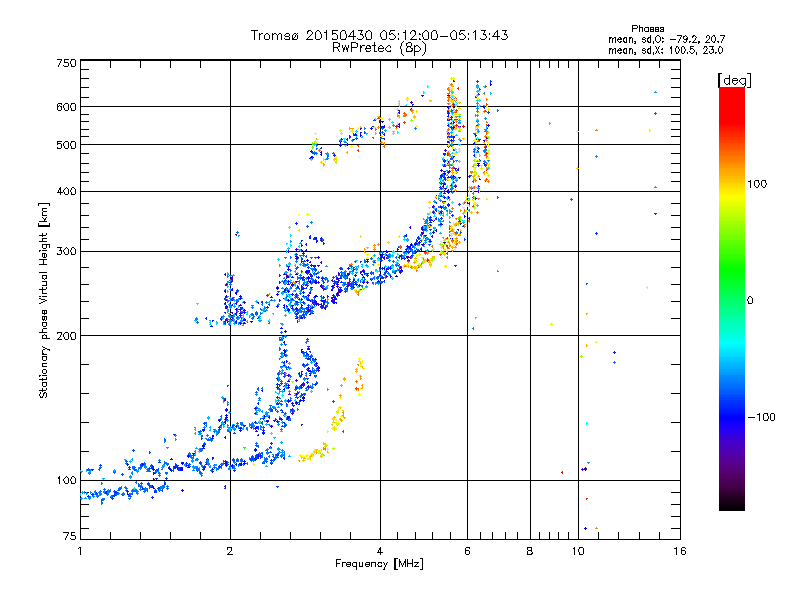The width and height of the screenshot is (800, 600).
Task: Click the y-axis tick label '750'
Action: pyautogui.click(x=66, y=63)
